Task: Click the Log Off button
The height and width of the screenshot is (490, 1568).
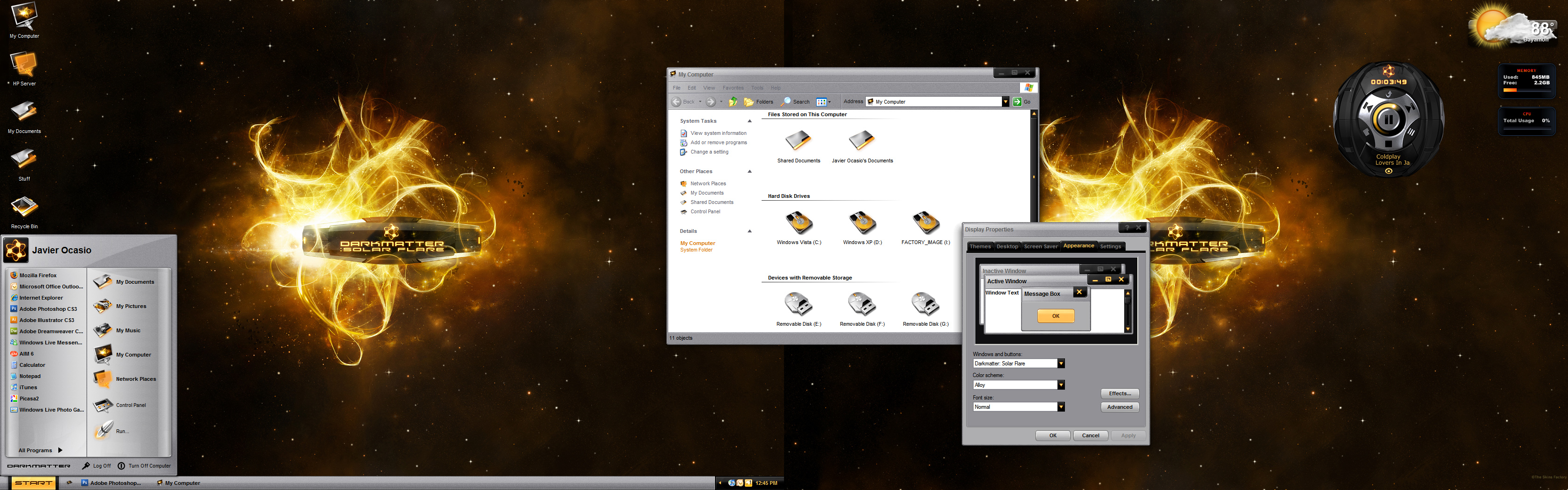Action: tap(97, 466)
